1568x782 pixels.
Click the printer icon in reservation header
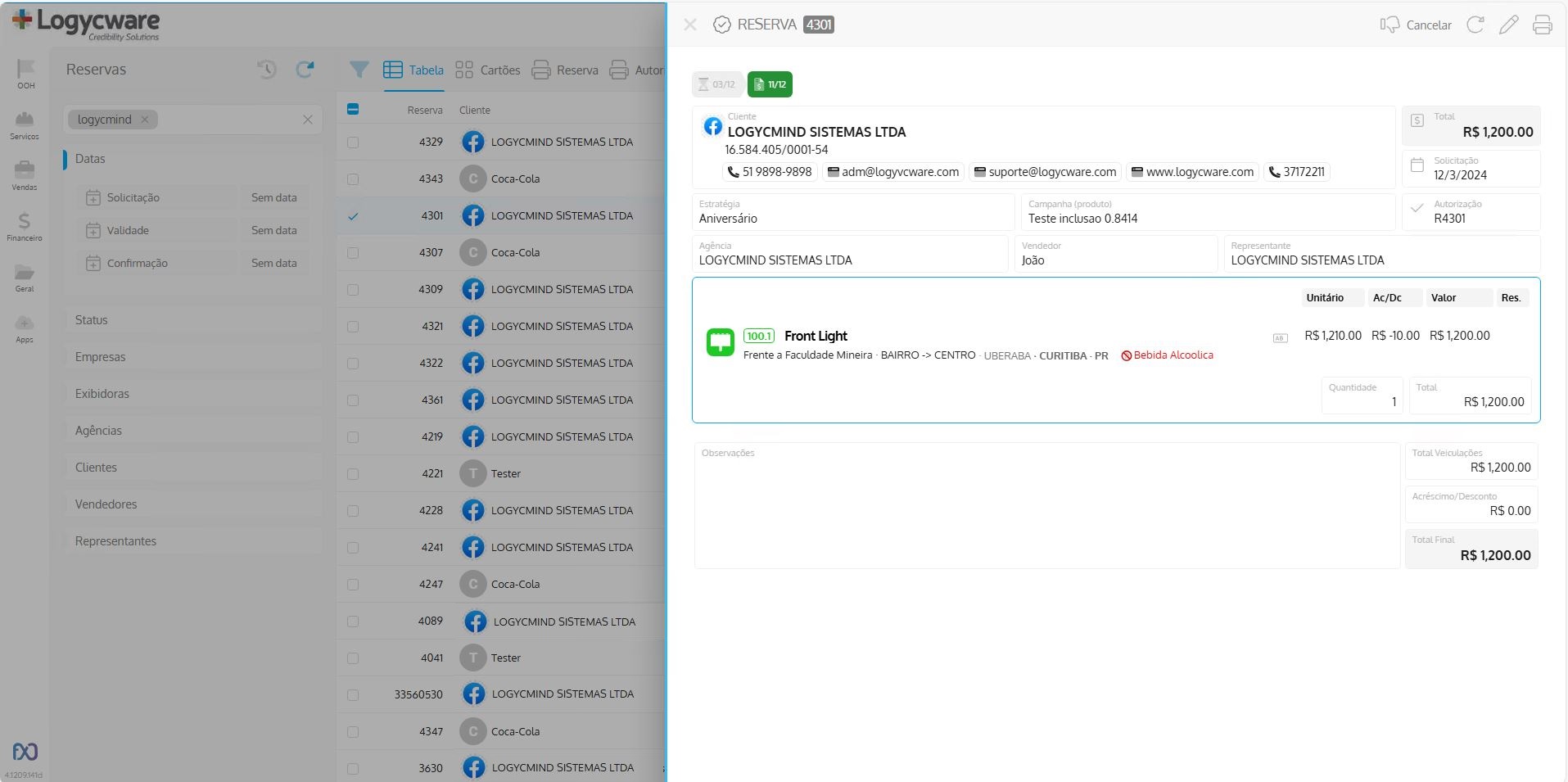click(1543, 25)
